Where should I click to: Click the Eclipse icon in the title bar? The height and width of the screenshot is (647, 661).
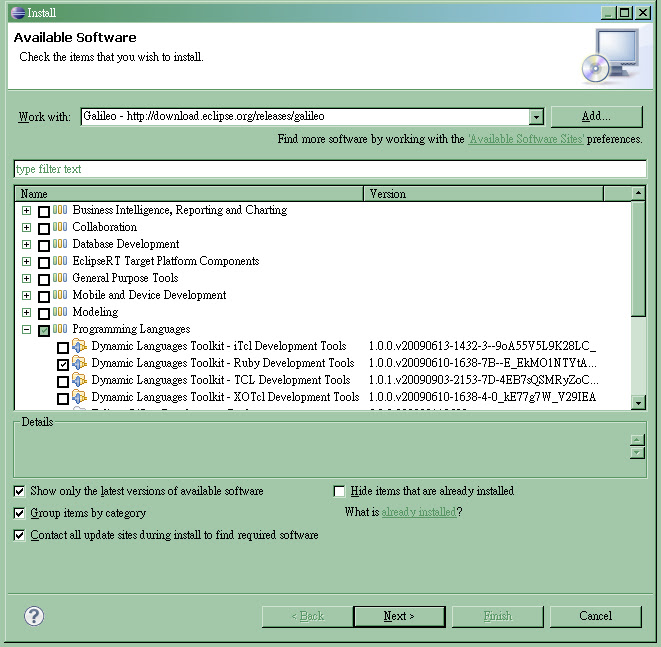pyautogui.click(x=18, y=13)
